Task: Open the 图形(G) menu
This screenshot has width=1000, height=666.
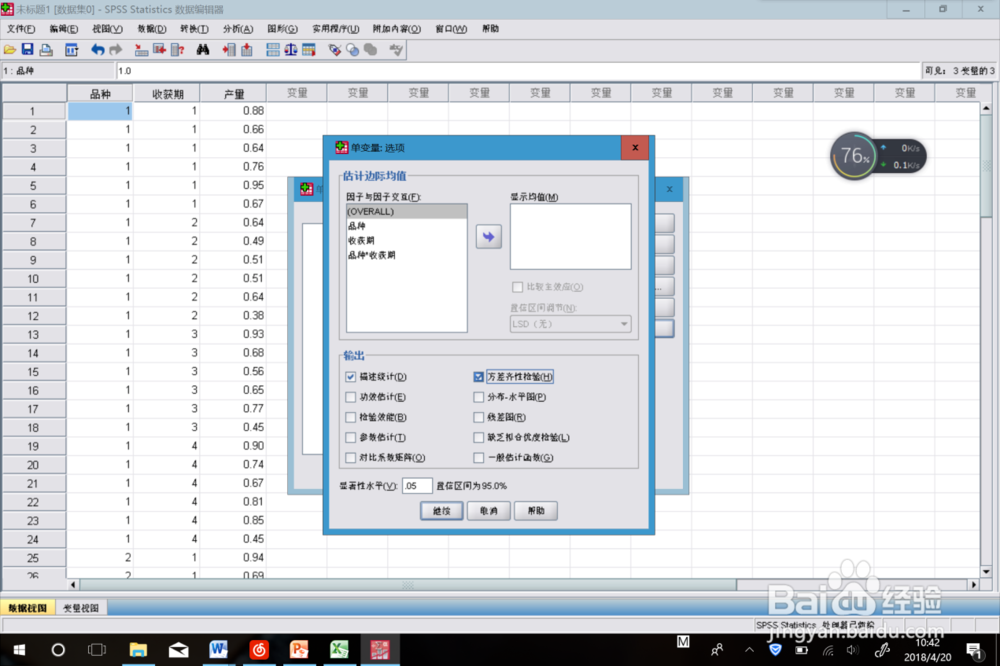Action: (x=282, y=29)
